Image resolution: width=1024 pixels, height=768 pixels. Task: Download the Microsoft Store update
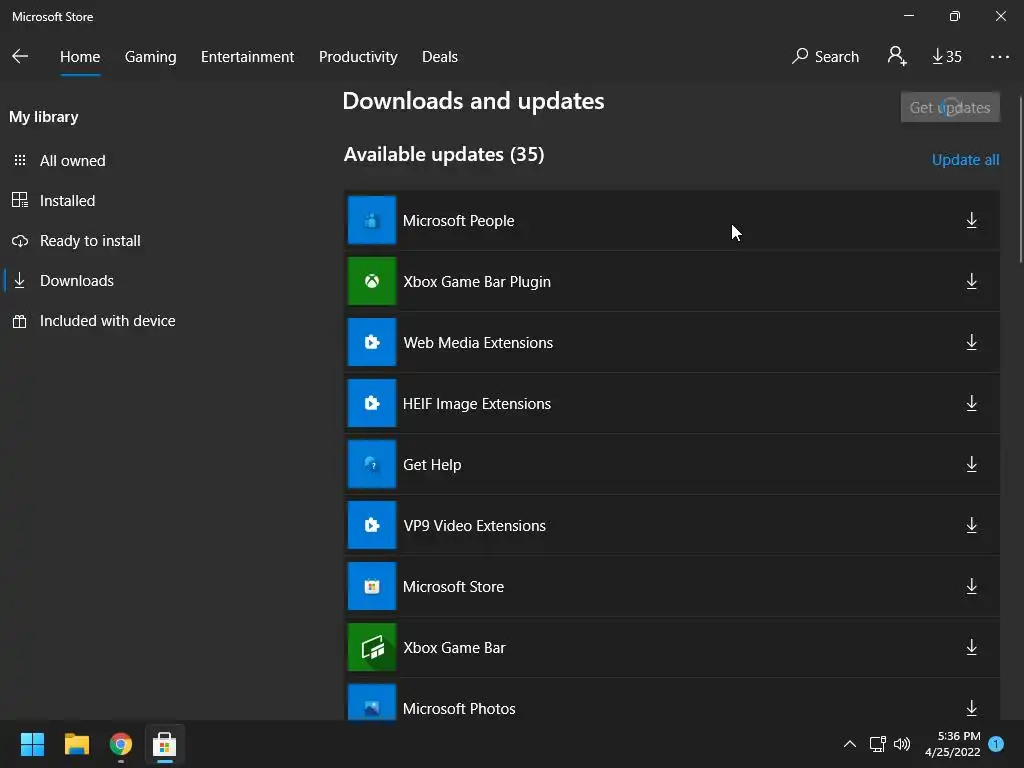pyautogui.click(x=971, y=586)
